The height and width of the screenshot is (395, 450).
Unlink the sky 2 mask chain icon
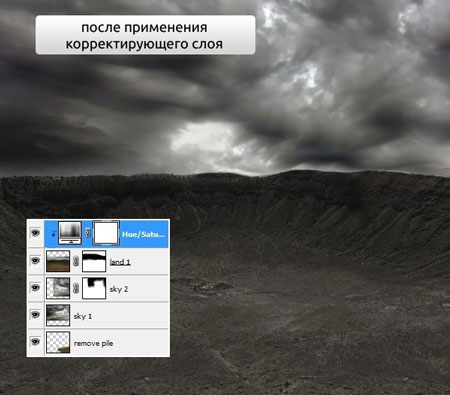coord(76,288)
